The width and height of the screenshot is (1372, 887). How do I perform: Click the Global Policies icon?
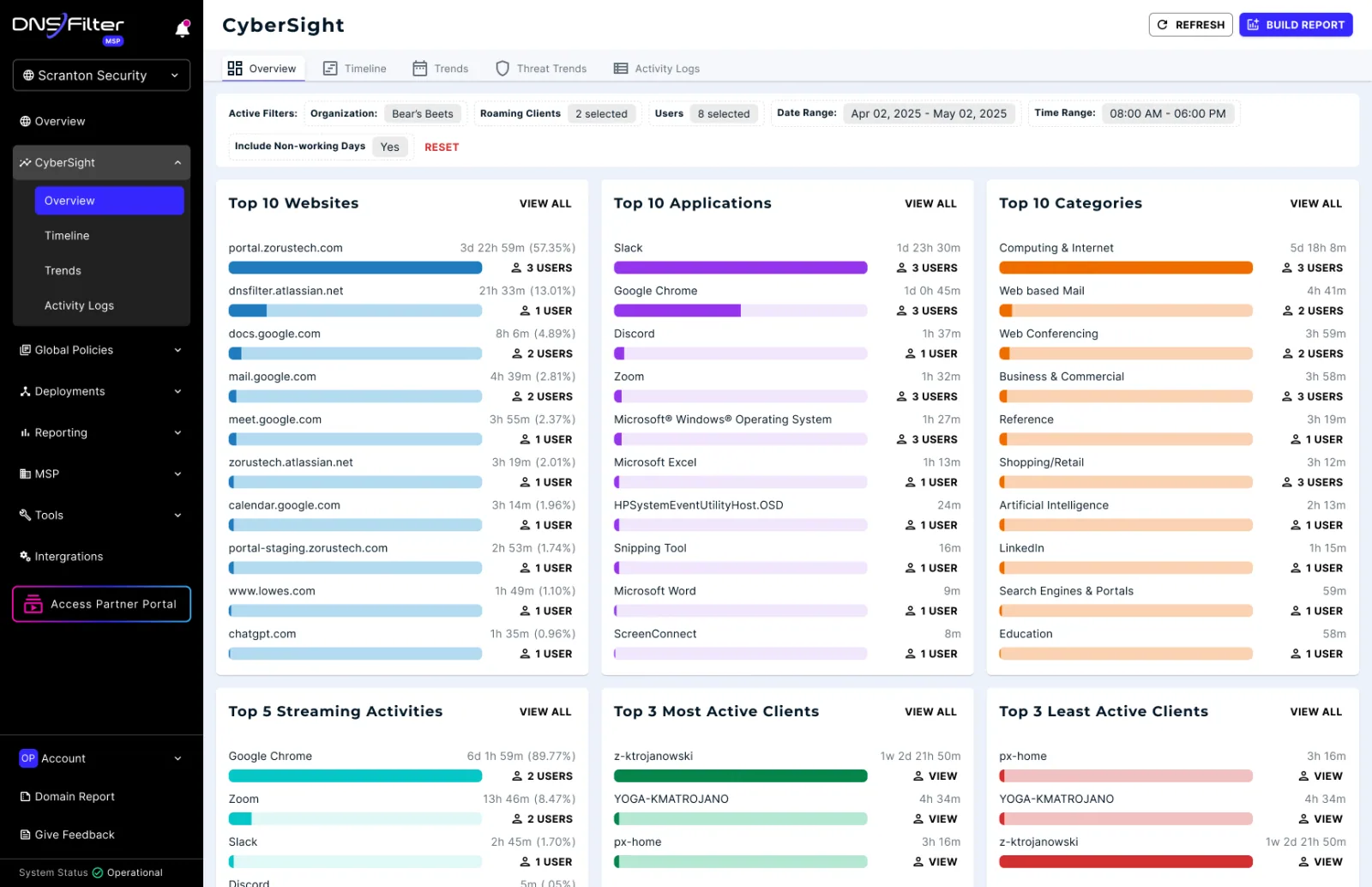tap(26, 350)
